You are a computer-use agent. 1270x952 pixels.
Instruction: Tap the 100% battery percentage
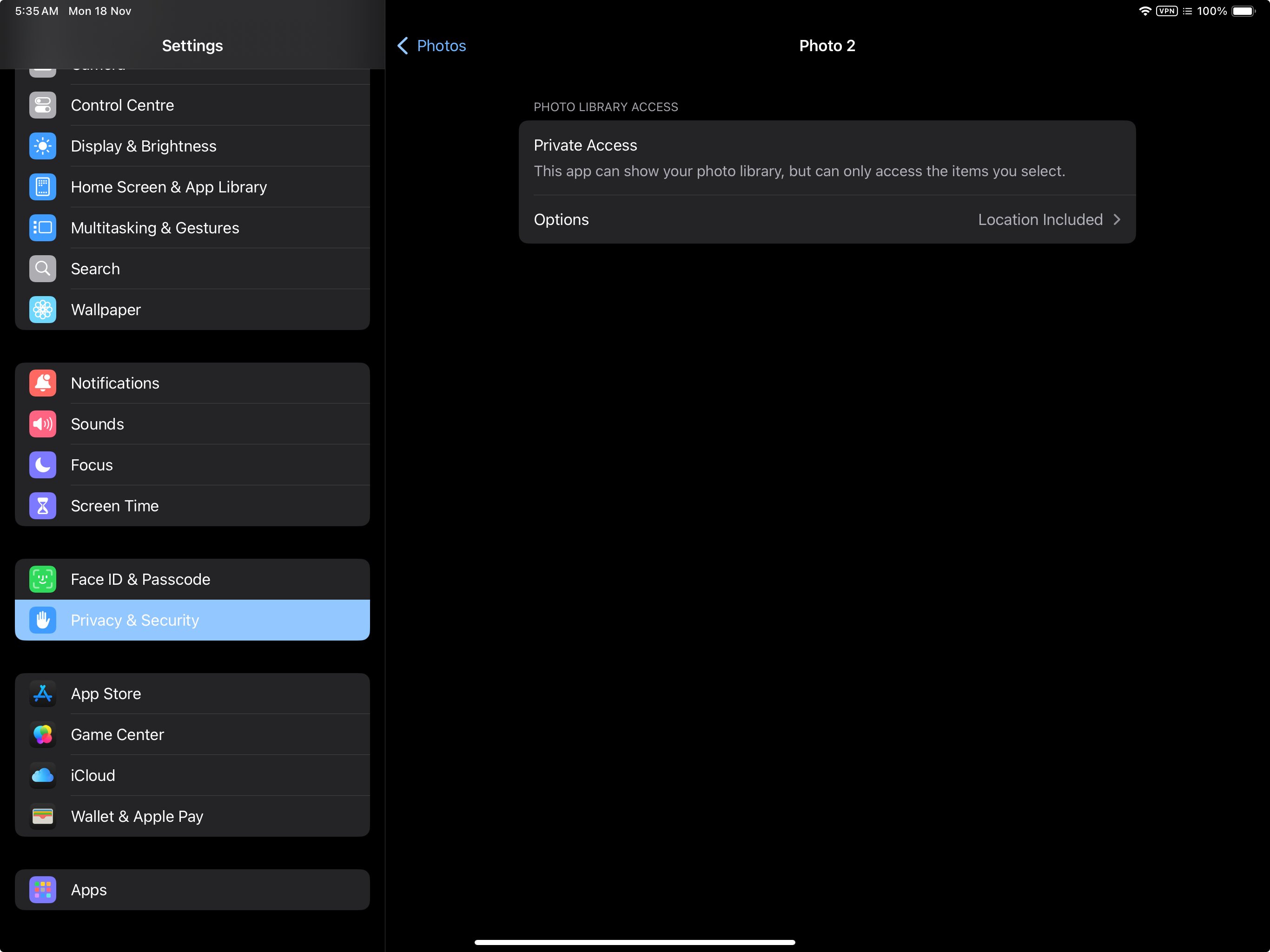[1211, 11]
